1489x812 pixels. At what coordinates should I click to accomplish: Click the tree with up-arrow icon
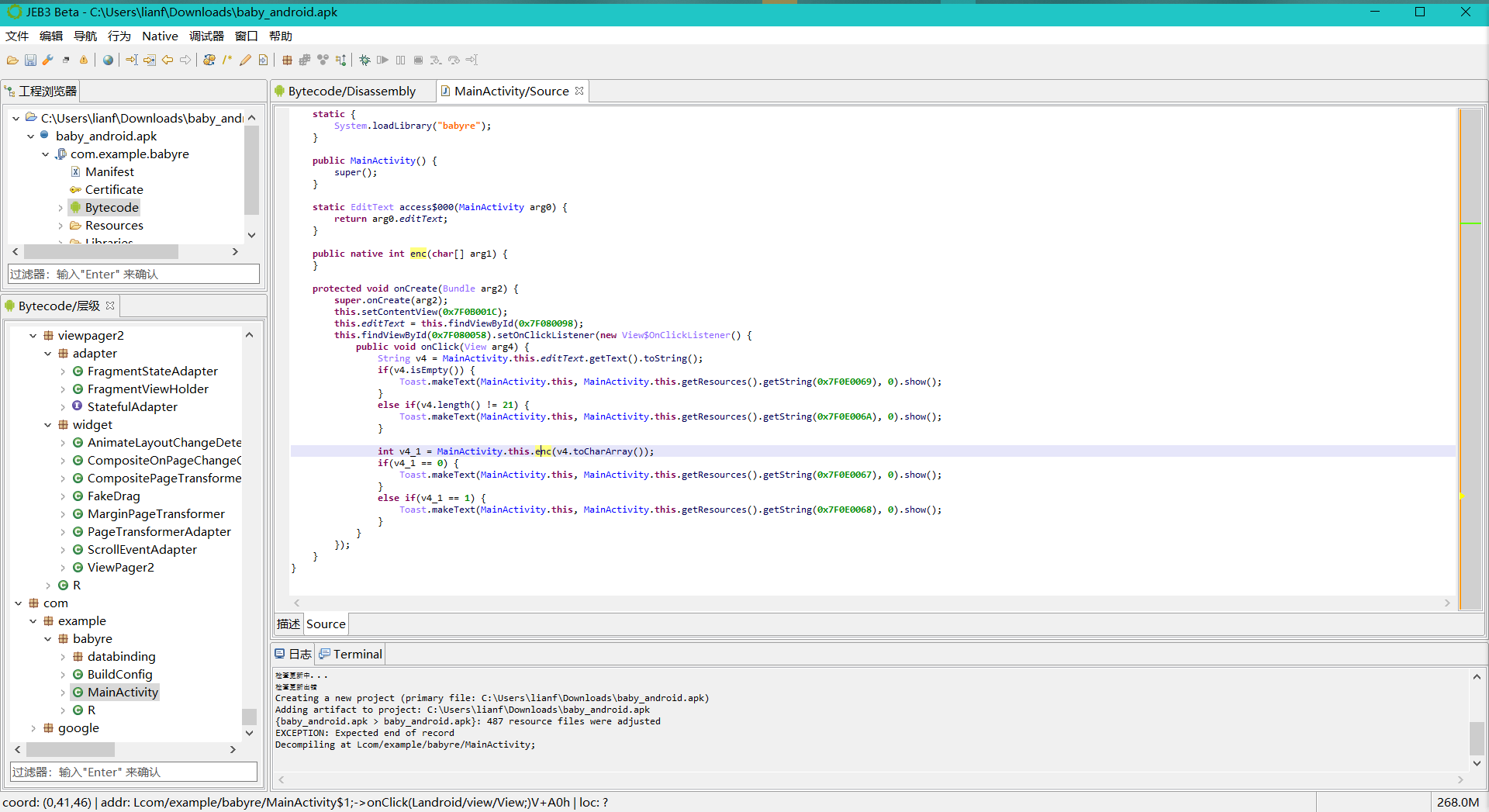tap(340, 60)
